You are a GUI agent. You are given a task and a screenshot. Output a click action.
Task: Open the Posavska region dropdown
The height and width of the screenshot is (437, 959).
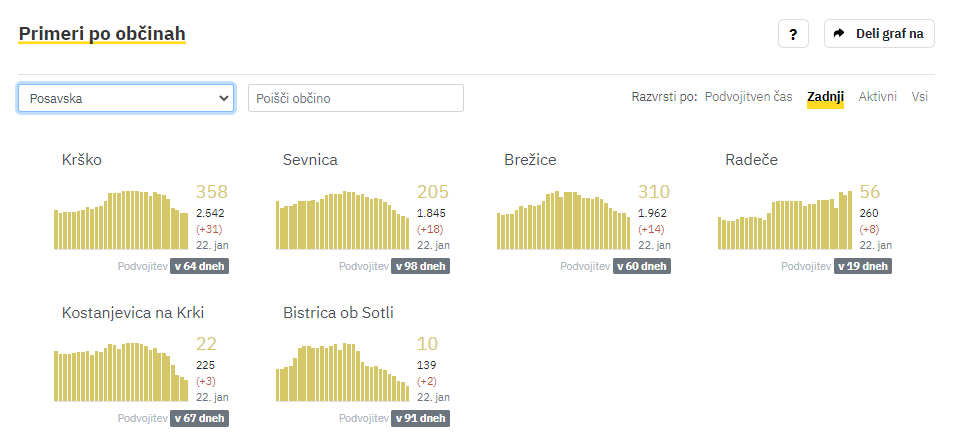pyautogui.click(x=126, y=98)
